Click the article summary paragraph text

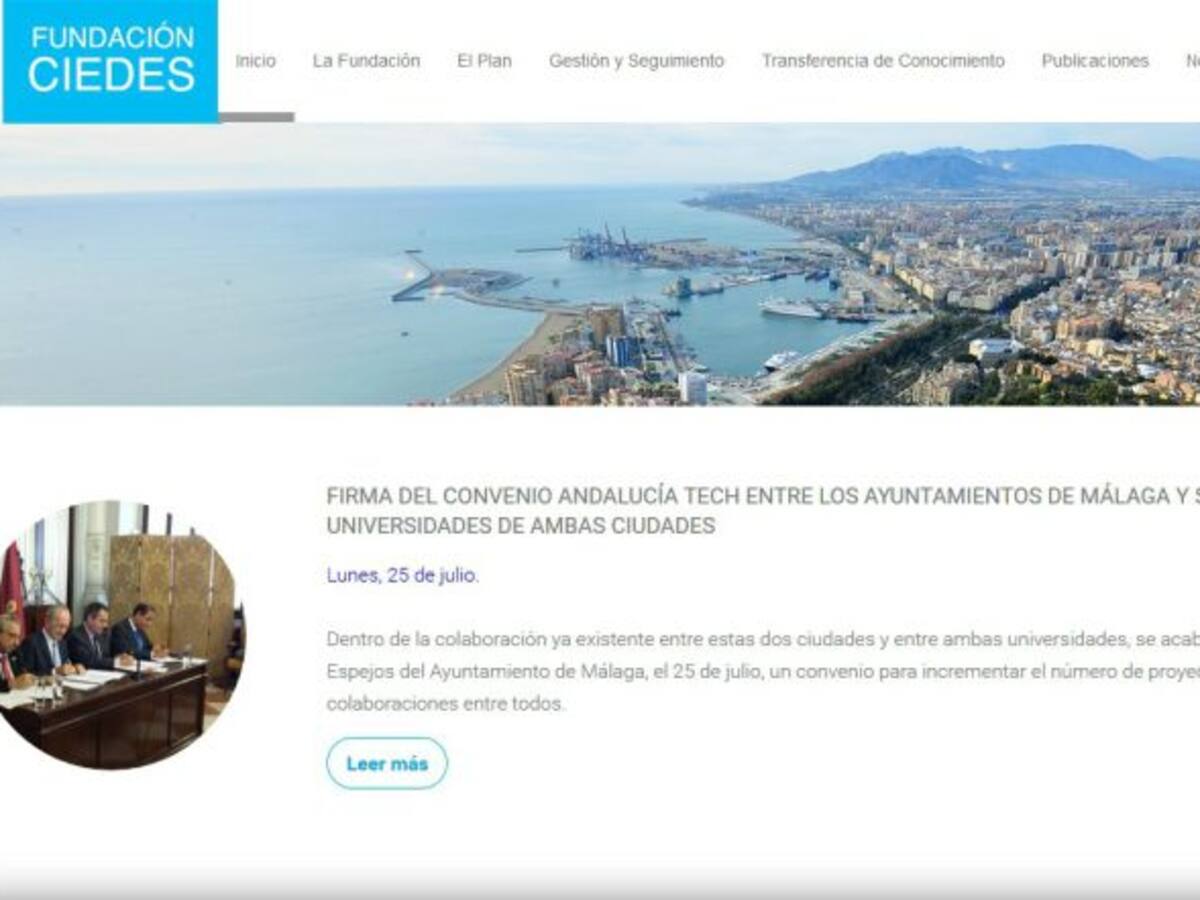click(x=763, y=671)
